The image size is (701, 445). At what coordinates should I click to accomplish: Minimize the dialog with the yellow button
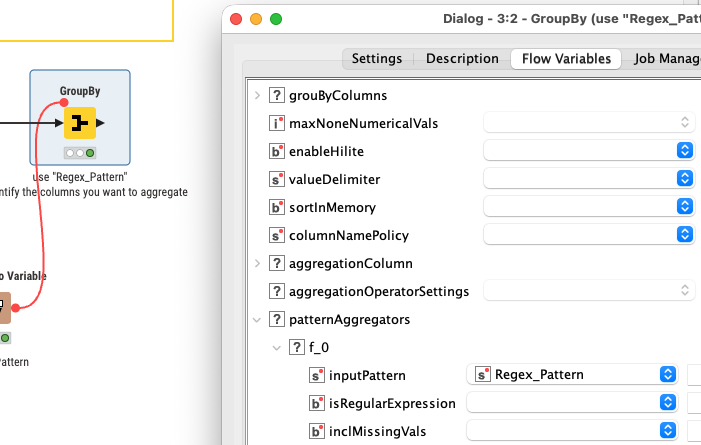(x=255, y=19)
